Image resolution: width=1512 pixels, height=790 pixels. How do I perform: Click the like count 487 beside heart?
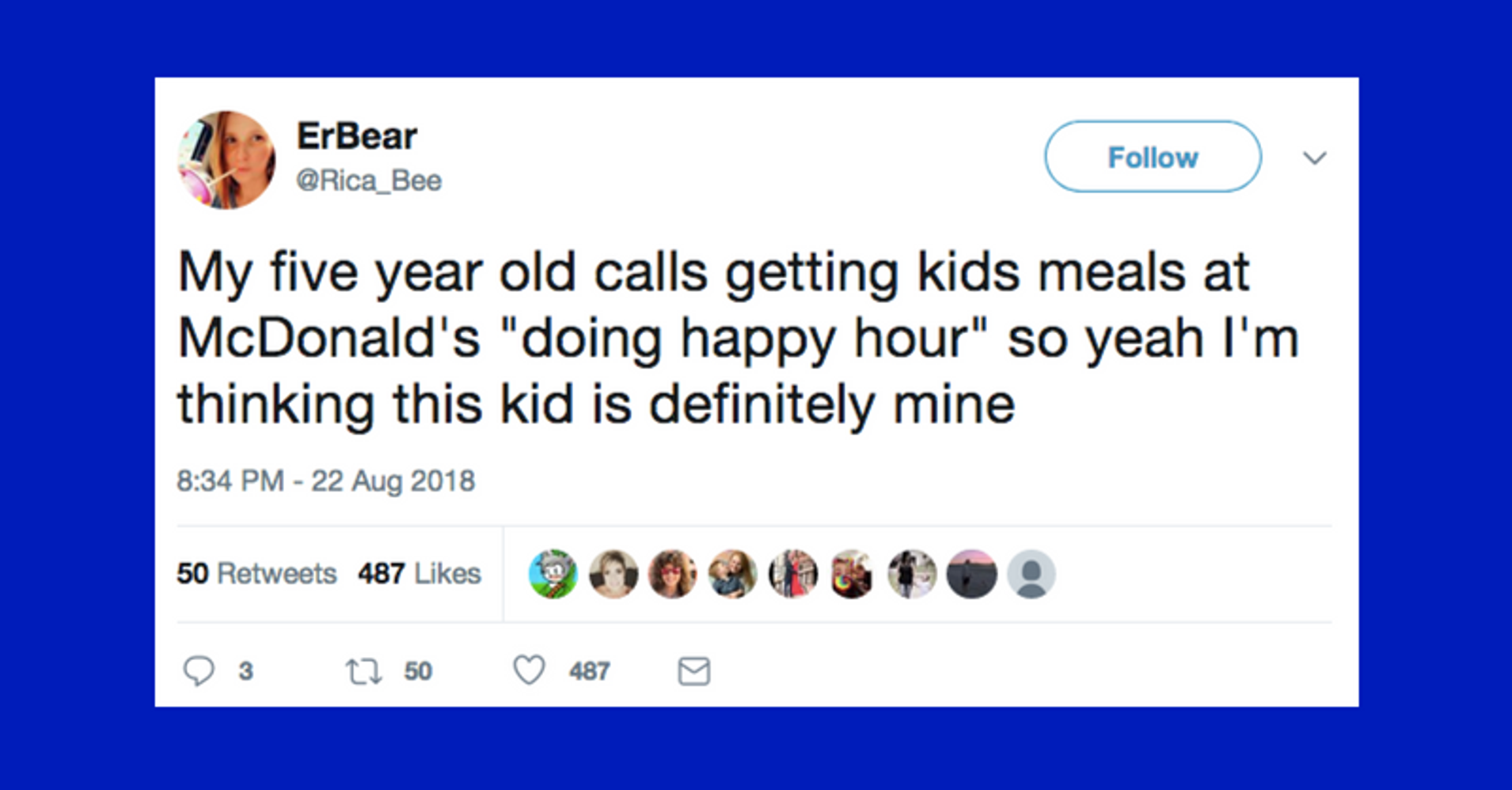(589, 671)
